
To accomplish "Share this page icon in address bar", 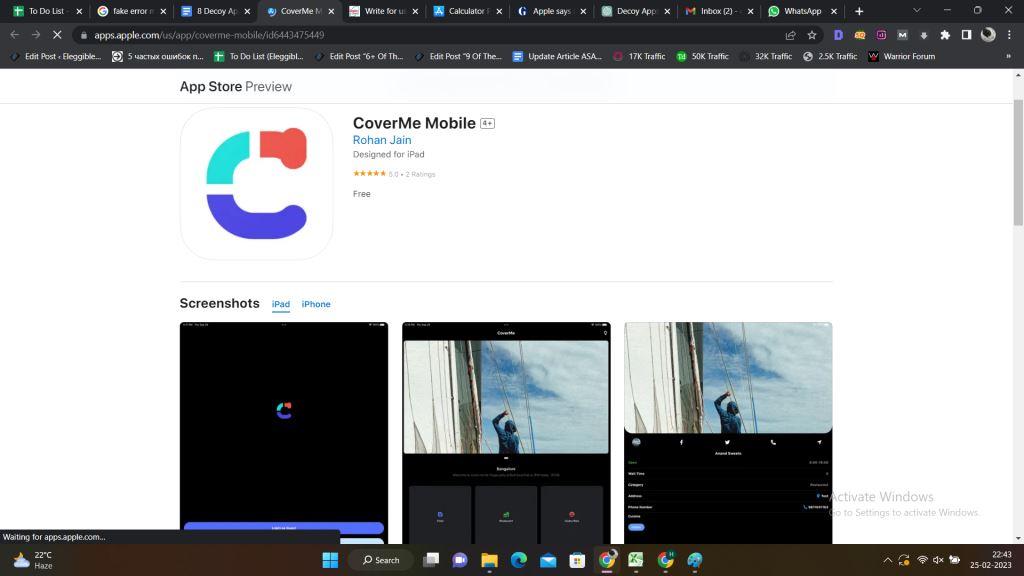I will [x=790, y=35].
